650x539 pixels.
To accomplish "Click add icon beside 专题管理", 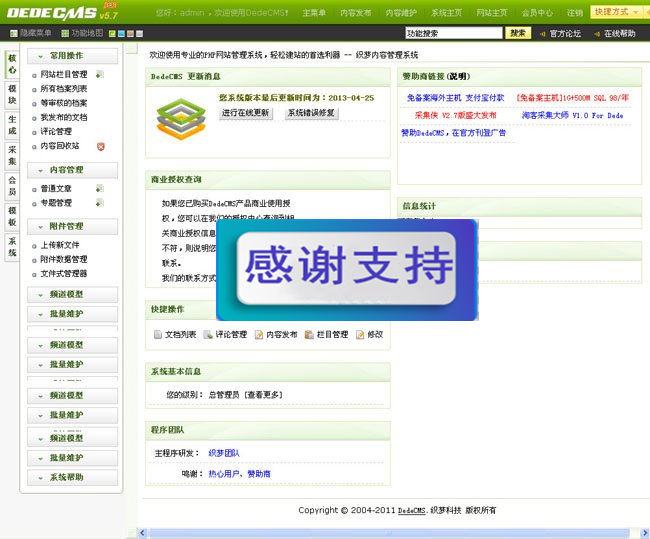I will click(x=100, y=203).
